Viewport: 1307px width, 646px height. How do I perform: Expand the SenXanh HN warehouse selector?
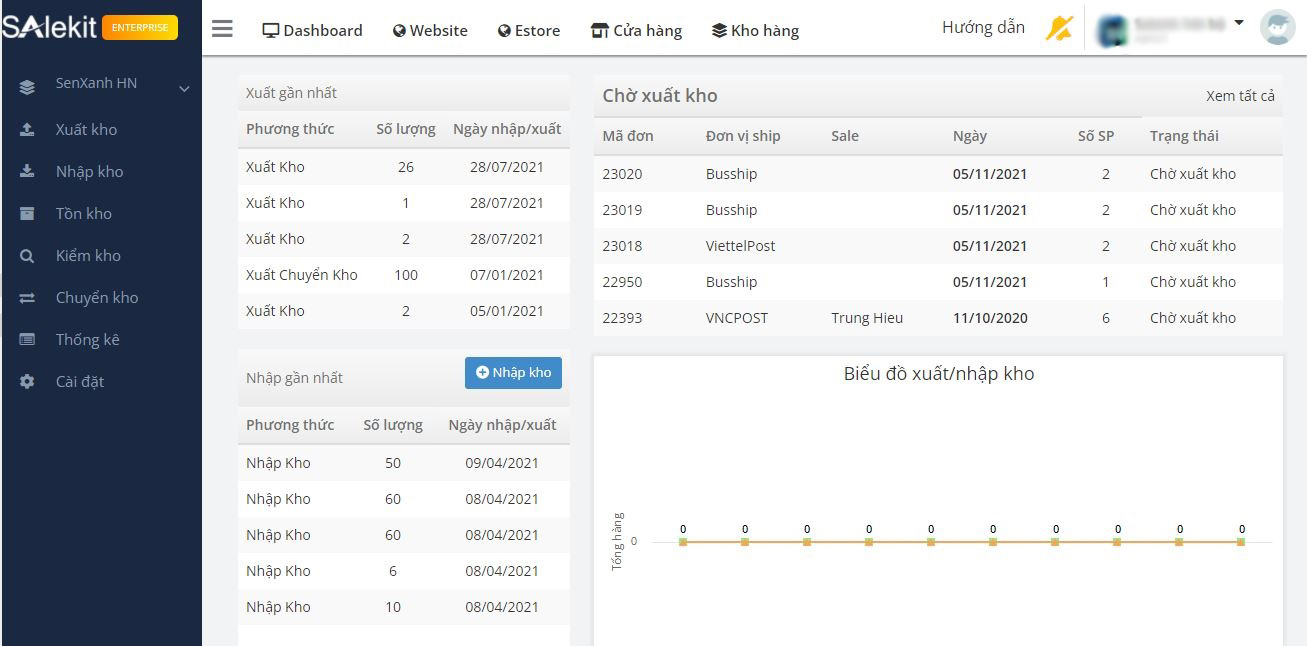pyautogui.click(x=184, y=89)
